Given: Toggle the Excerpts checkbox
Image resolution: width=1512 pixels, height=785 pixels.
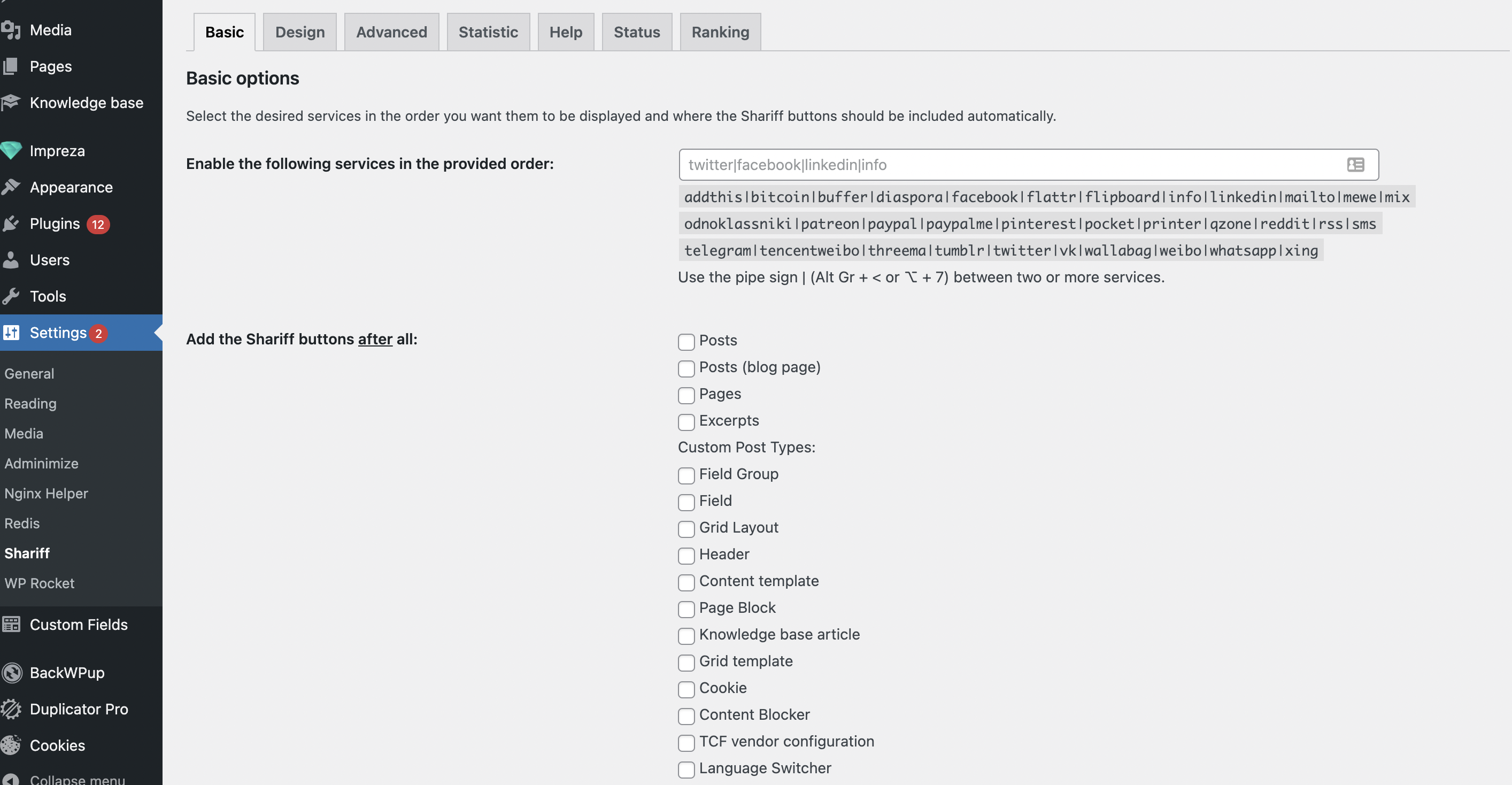Looking at the screenshot, I should click(686, 422).
